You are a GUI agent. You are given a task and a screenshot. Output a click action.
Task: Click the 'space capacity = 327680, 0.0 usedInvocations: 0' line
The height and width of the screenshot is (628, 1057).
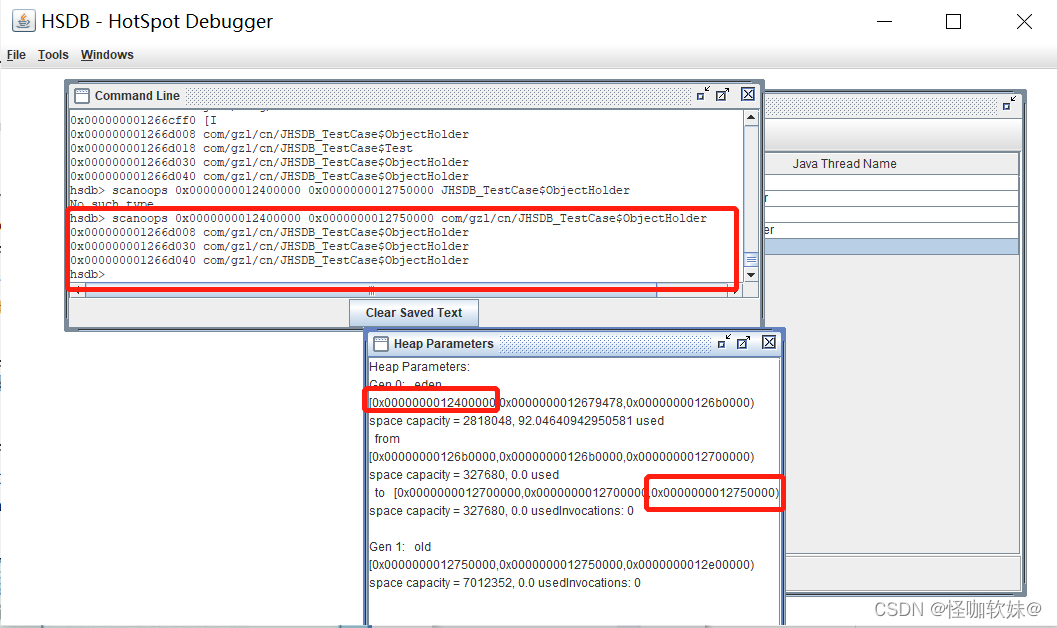[502, 511]
